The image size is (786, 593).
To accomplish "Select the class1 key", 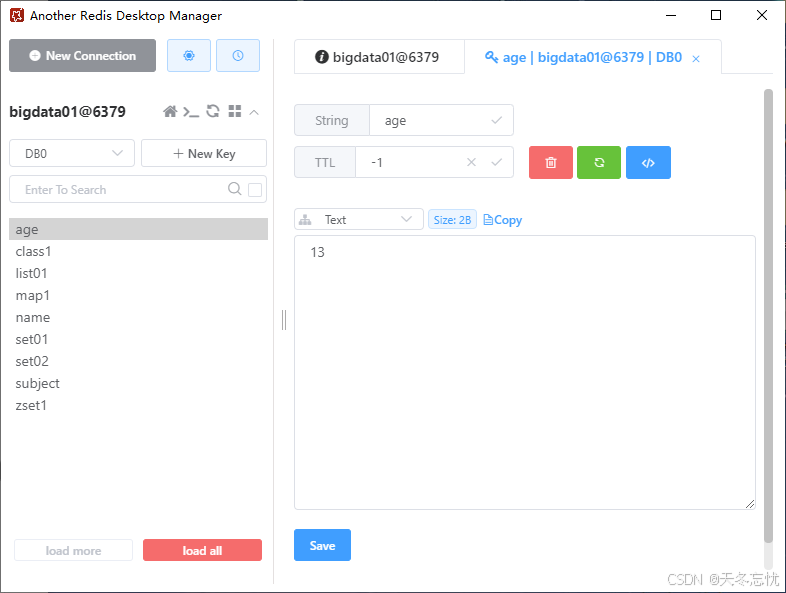I will (138, 251).
